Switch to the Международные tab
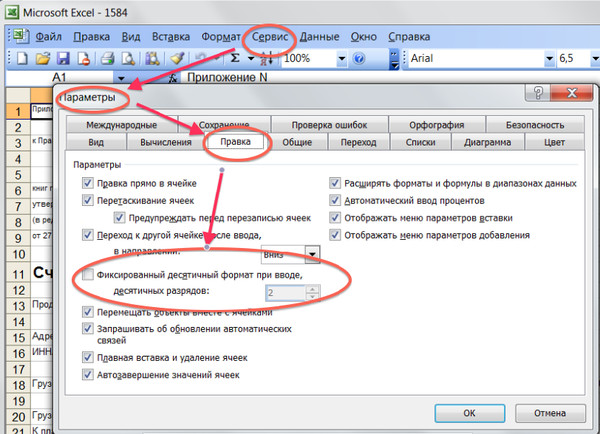600x434 pixels. pyautogui.click(x=122, y=125)
